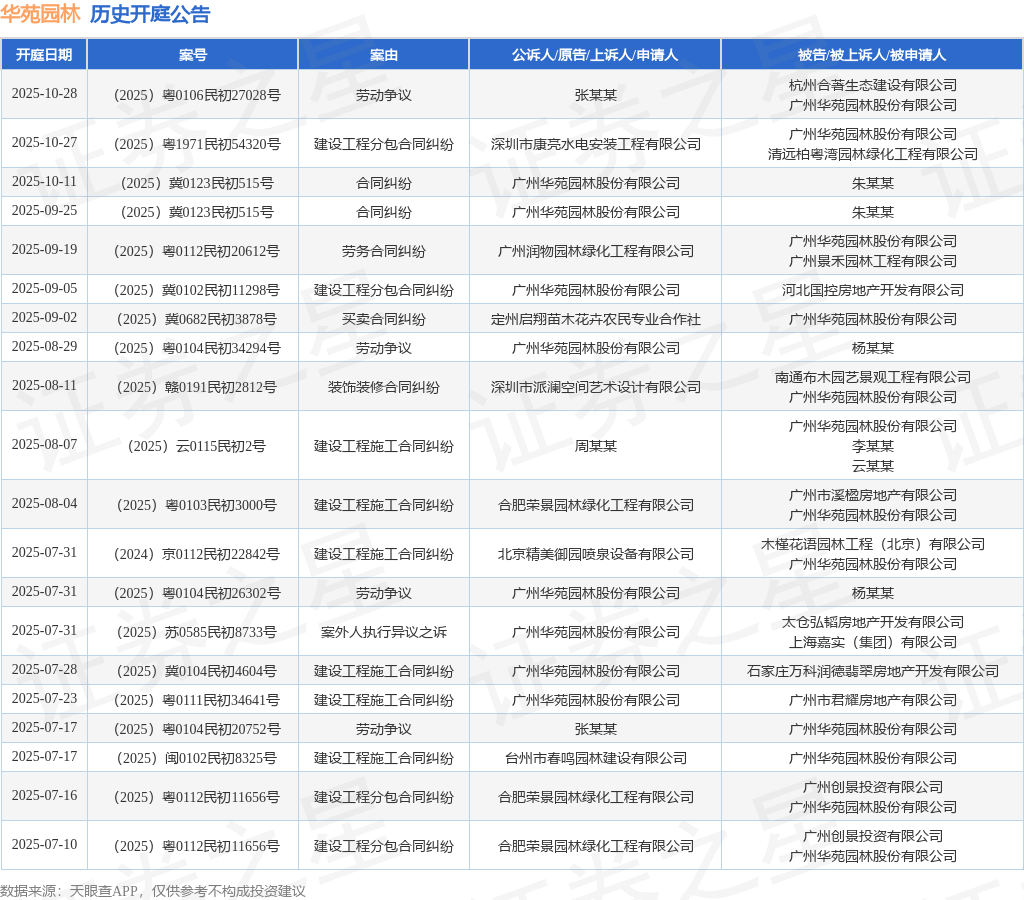Click date cell 2025-10-27
The image size is (1024, 900).
point(44,142)
